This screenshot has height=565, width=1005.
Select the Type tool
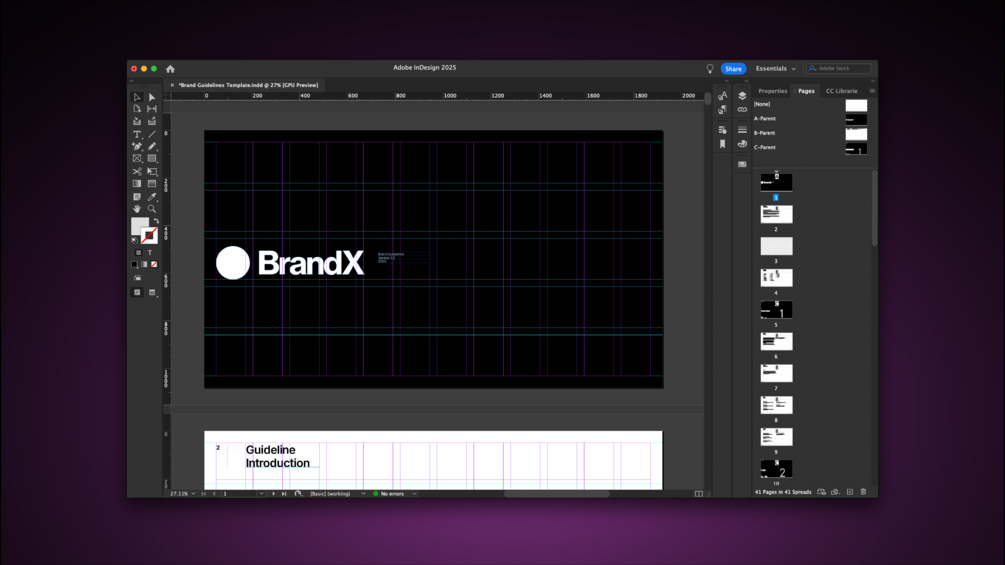(x=137, y=135)
